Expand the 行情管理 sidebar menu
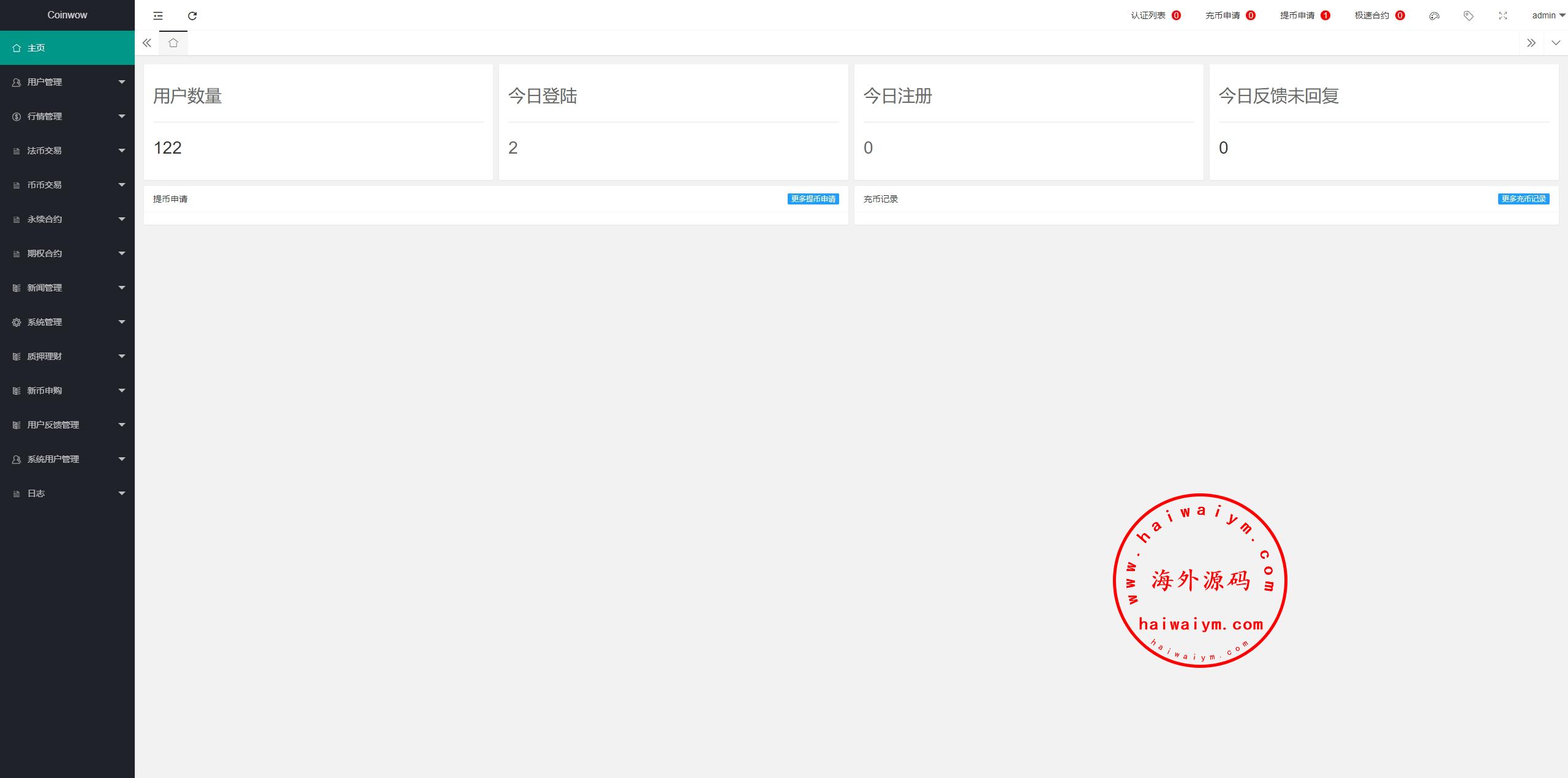1568x778 pixels. pyautogui.click(x=67, y=116)
